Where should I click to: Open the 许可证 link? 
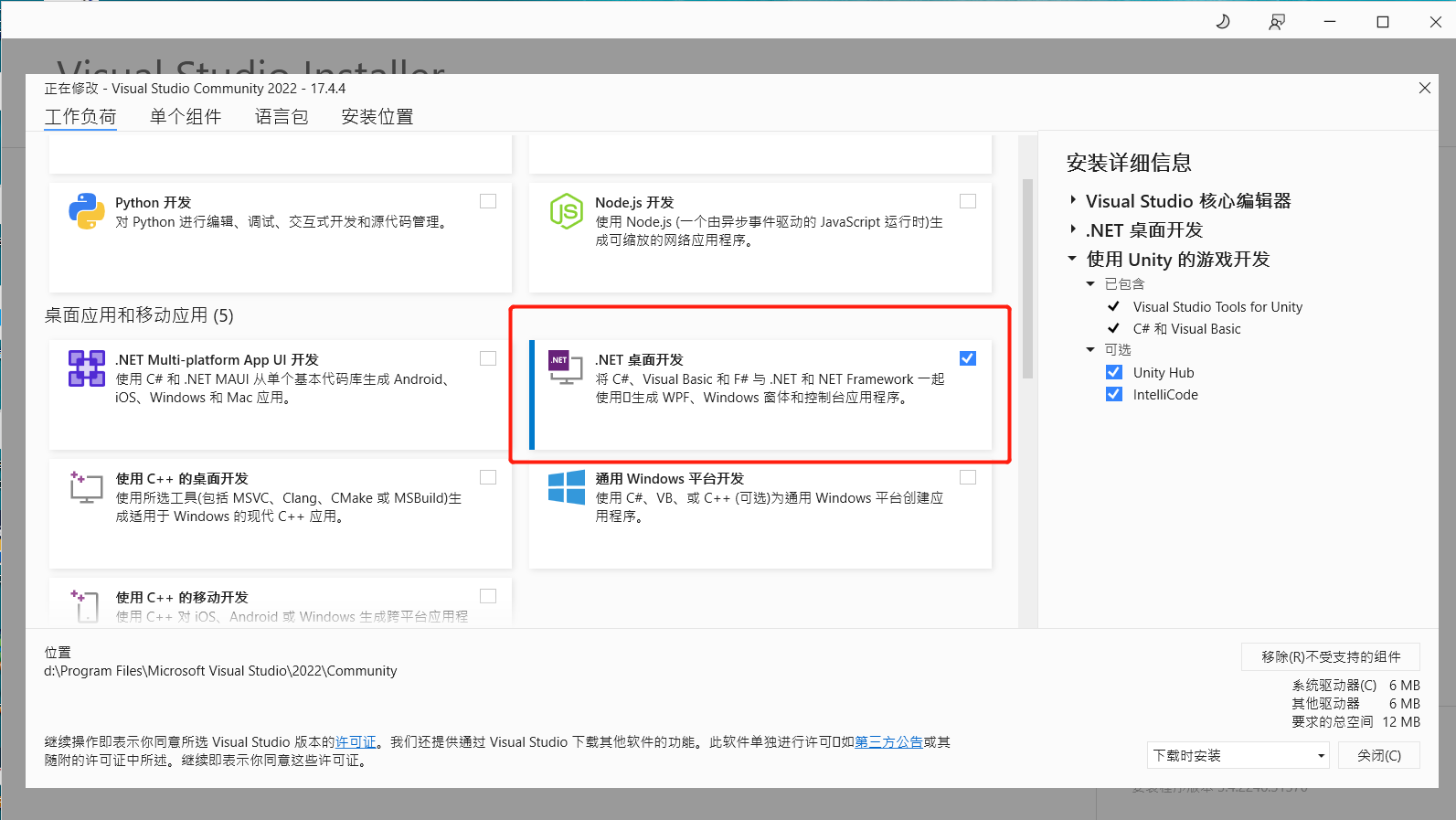356,742
